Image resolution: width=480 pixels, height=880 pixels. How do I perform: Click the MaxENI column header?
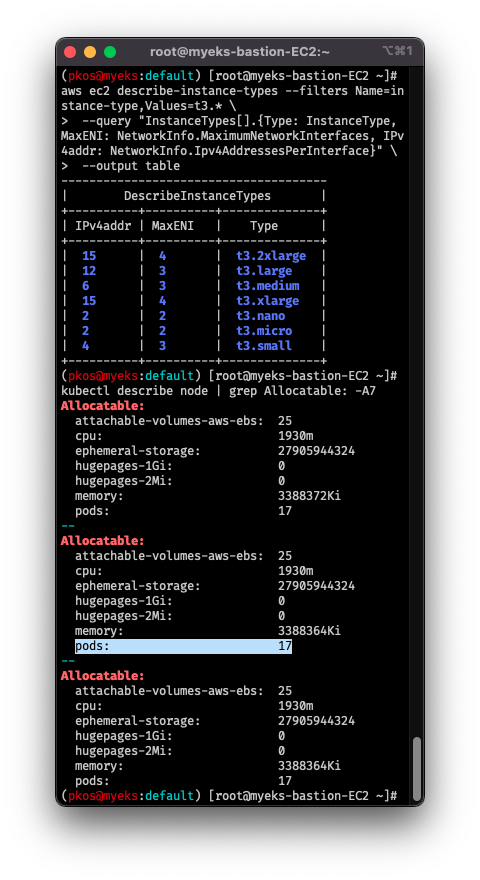point(173,226)
